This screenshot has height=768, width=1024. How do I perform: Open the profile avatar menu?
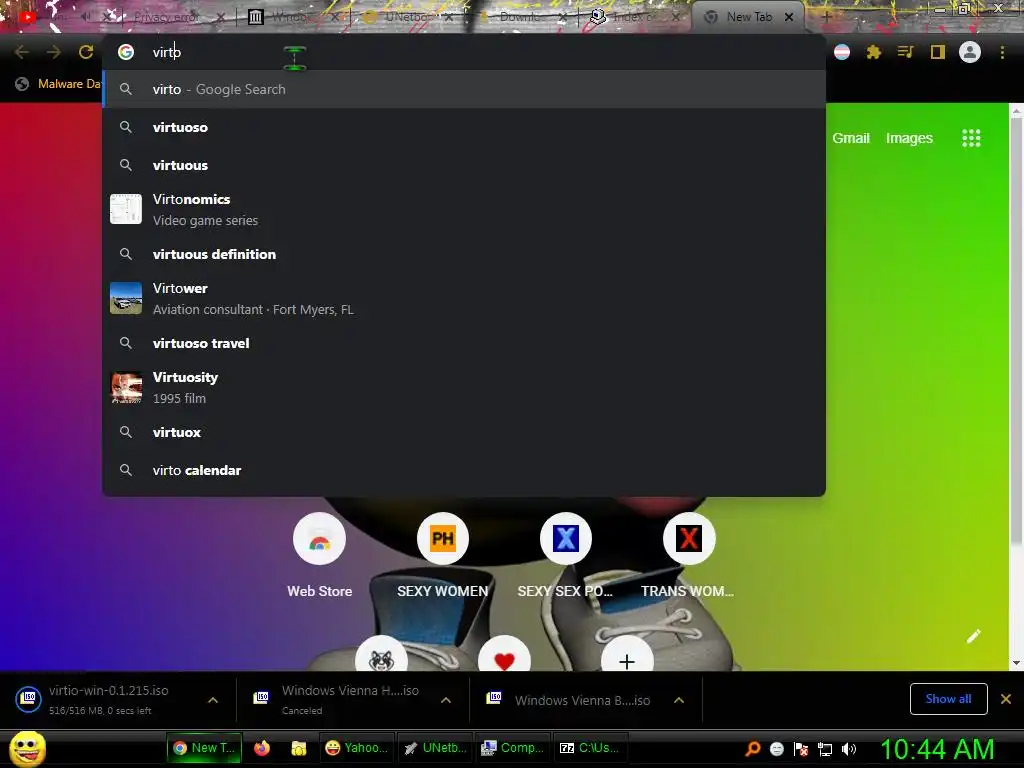coord(970,52)
